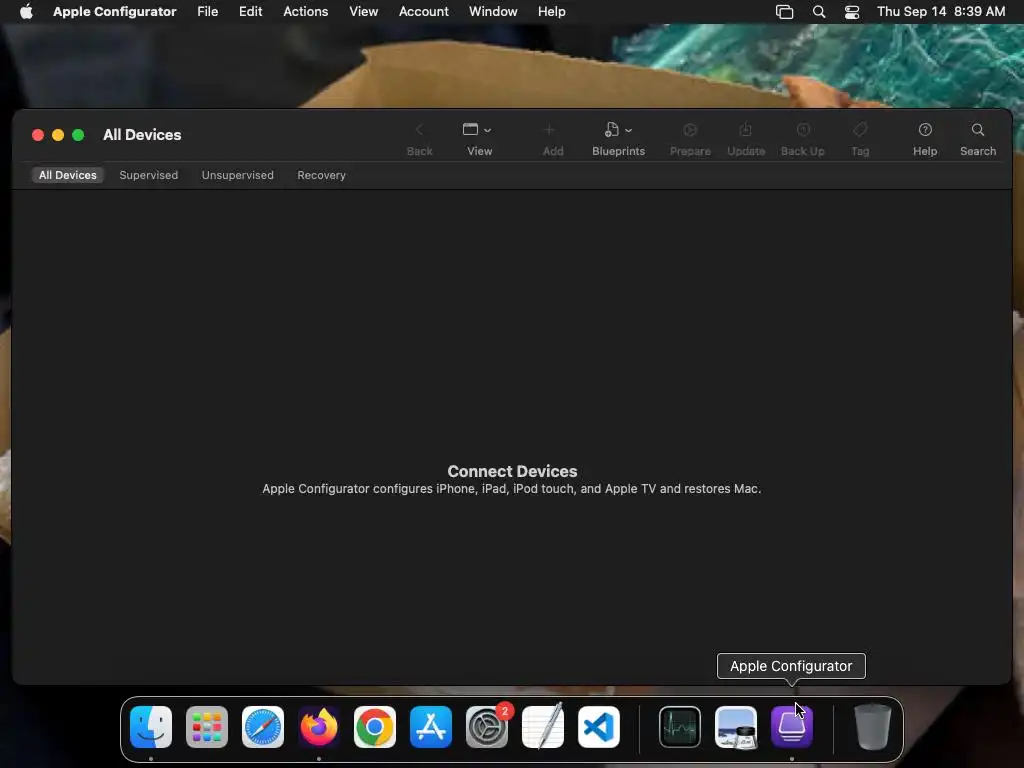Click the green full-screen window button
This screenshot has width=1024, height=768.
pos(78,135)
